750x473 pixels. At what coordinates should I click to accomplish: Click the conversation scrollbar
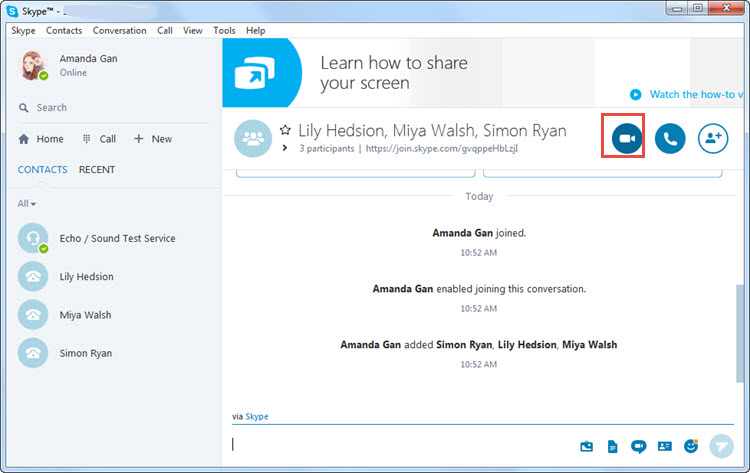click(x=740, y=333)
